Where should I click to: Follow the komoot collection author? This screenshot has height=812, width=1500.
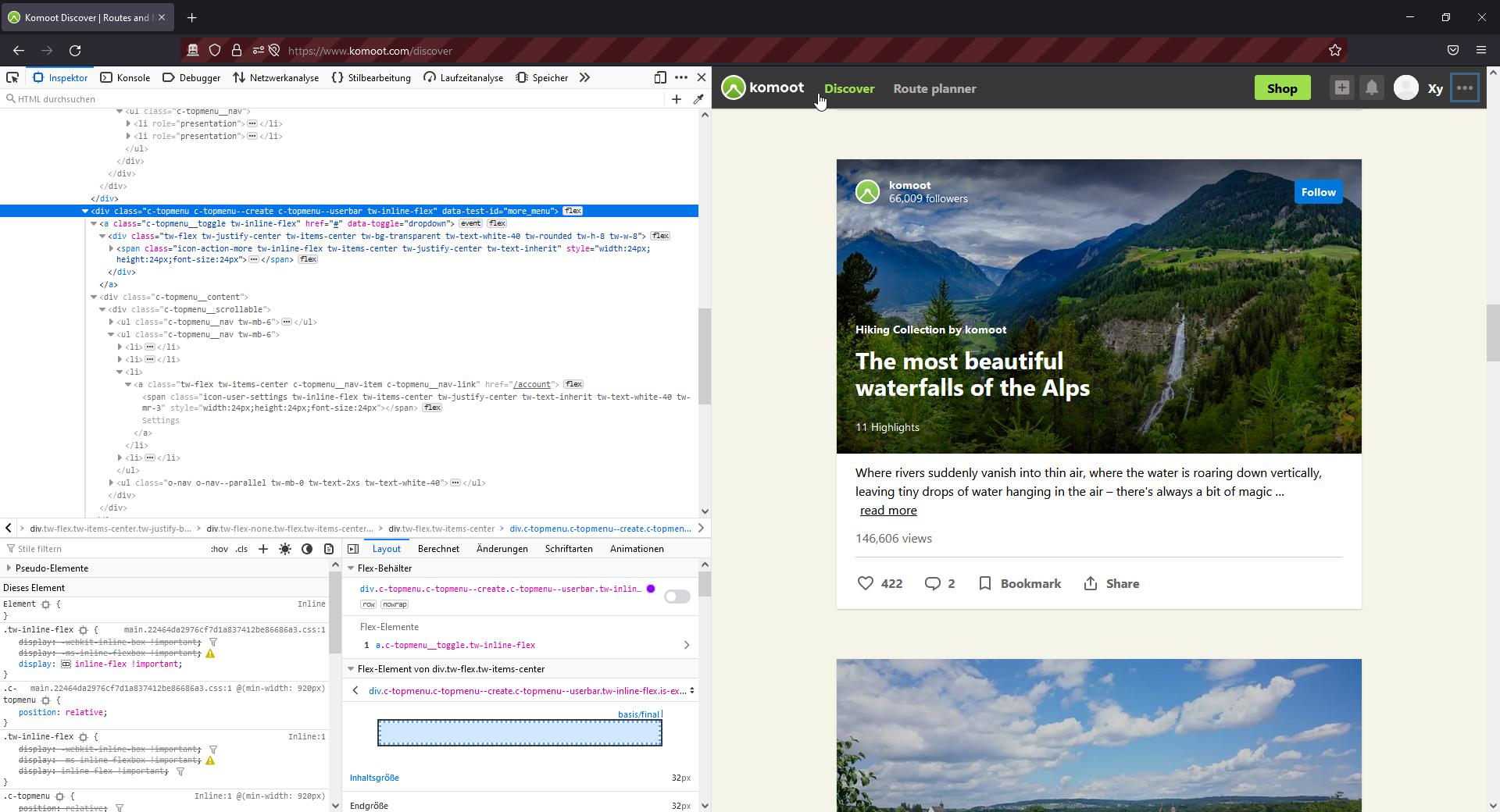click(1318, 192)
